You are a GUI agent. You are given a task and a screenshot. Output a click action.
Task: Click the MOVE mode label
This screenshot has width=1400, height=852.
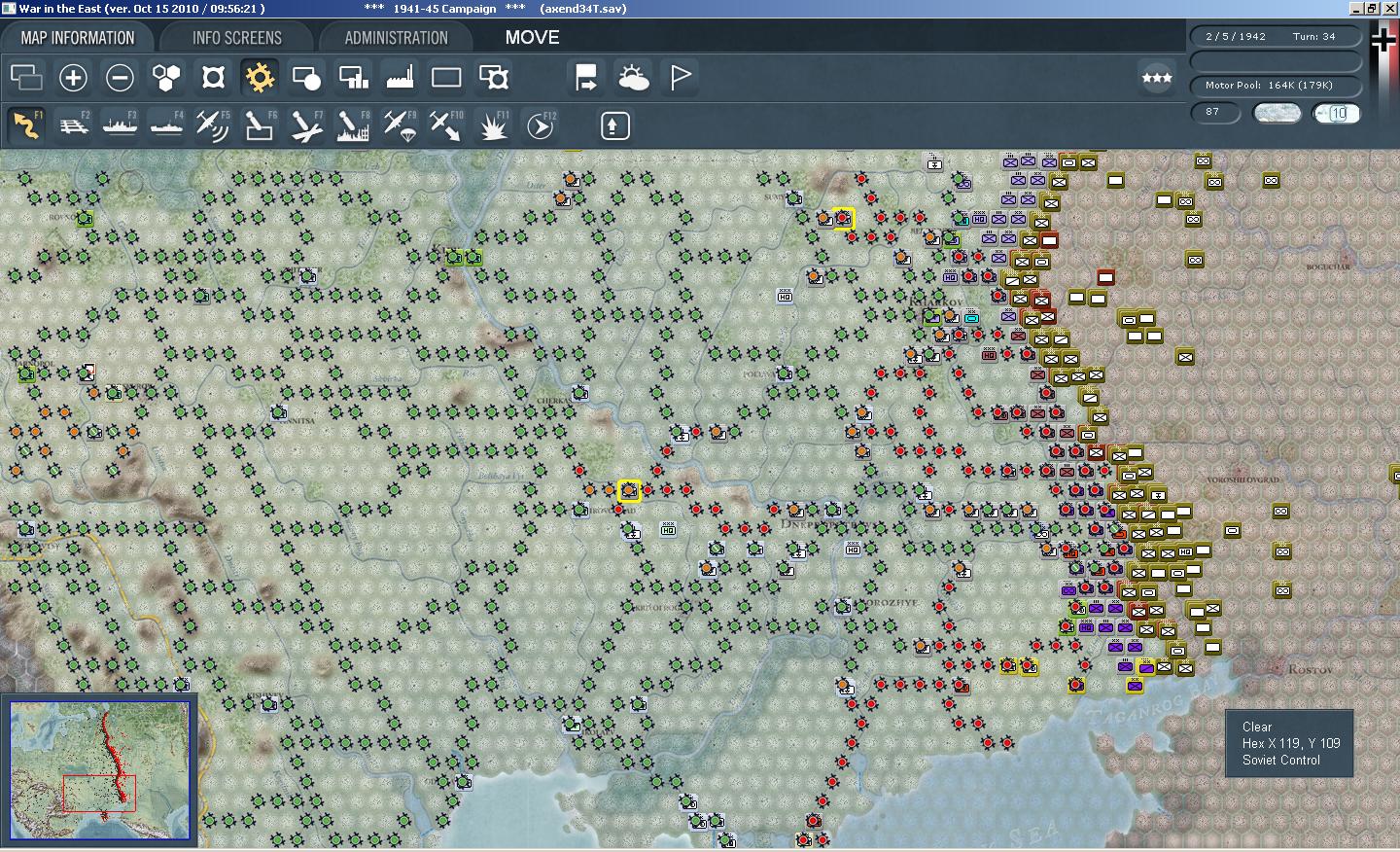click(x=532, y=38)
